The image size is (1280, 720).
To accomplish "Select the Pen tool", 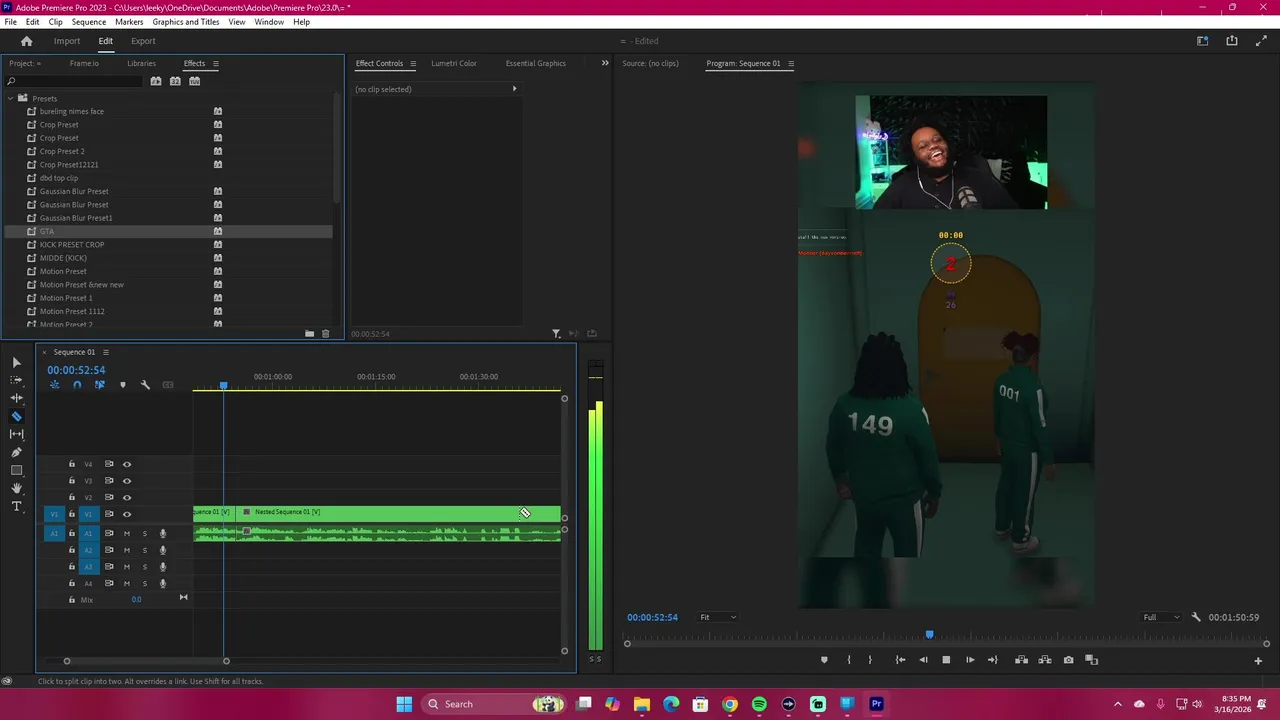I will 16,452.
